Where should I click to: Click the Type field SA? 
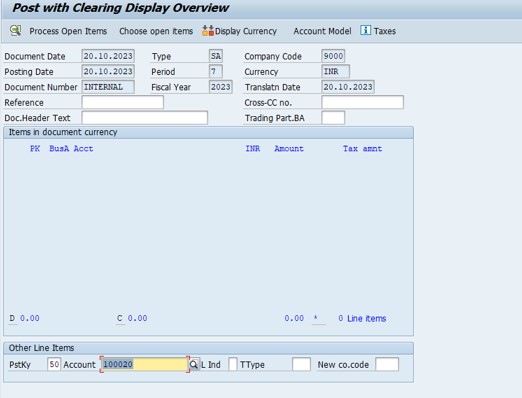coord(216,56)
